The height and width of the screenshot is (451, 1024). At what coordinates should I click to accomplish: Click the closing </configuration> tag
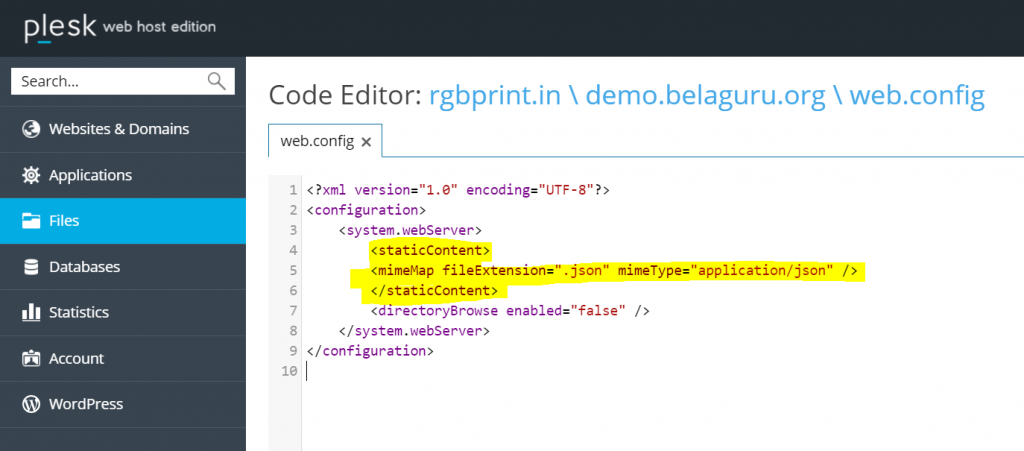pyautogui.click(x=370, y=350)
